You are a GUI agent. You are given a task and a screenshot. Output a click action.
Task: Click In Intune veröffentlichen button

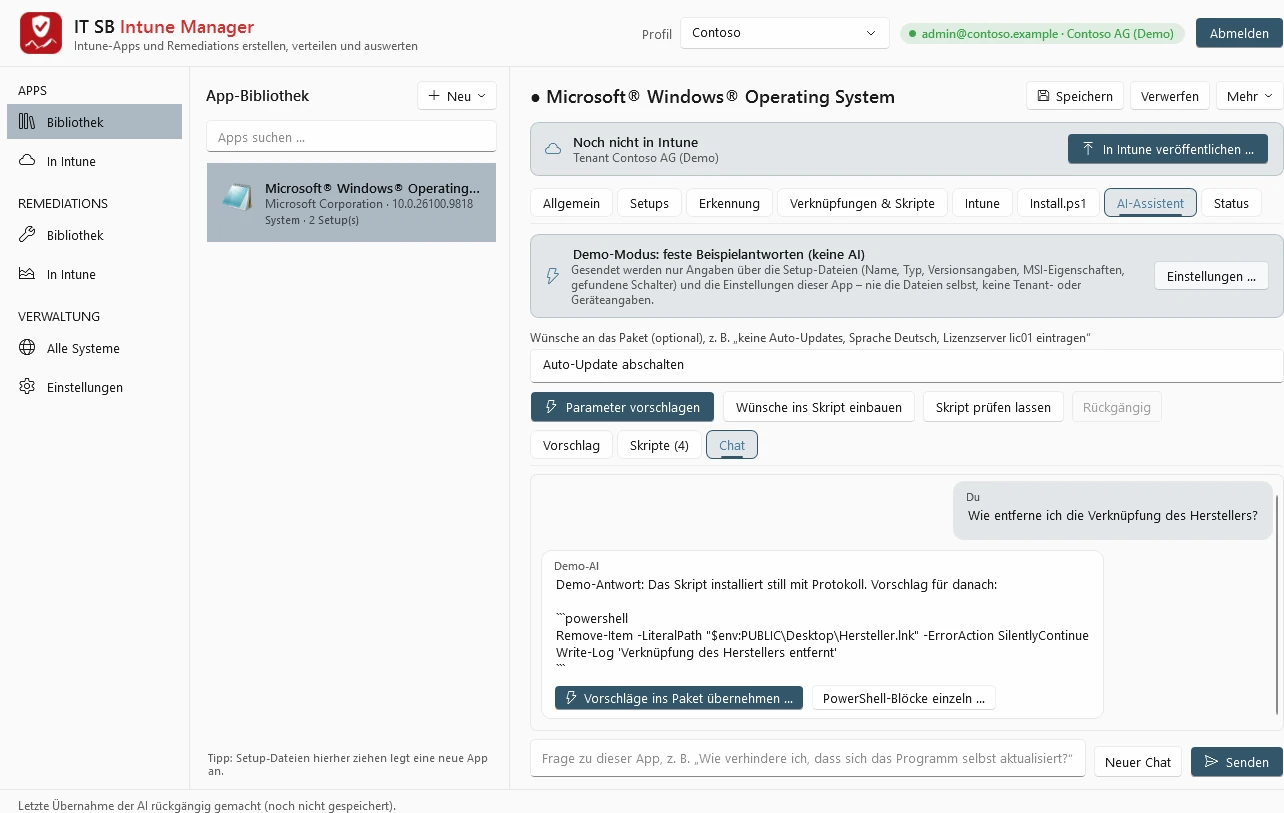[1168, 149]
